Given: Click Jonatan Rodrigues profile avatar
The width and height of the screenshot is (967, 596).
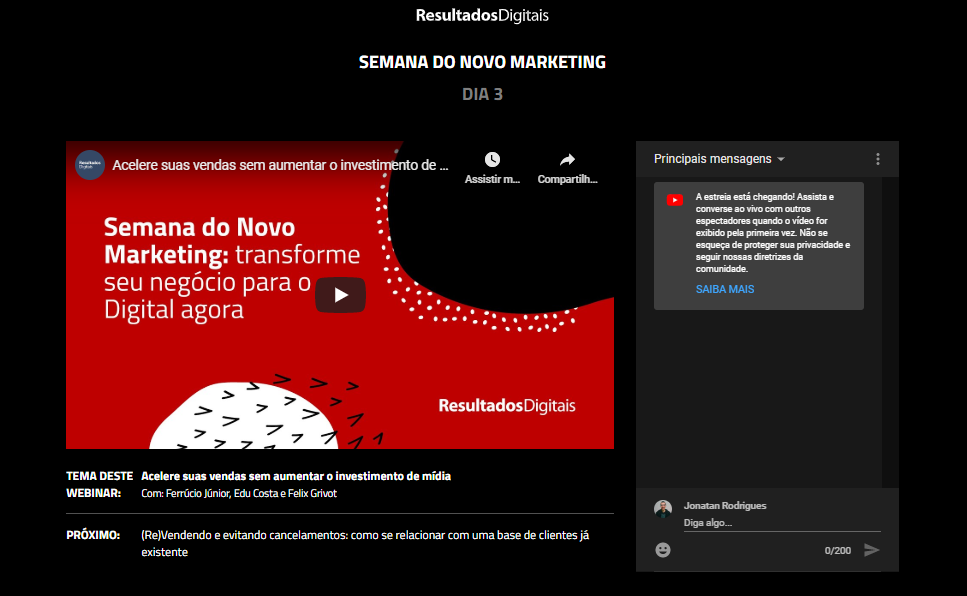Looking at the screenshot, I should (x=663, y=509).
